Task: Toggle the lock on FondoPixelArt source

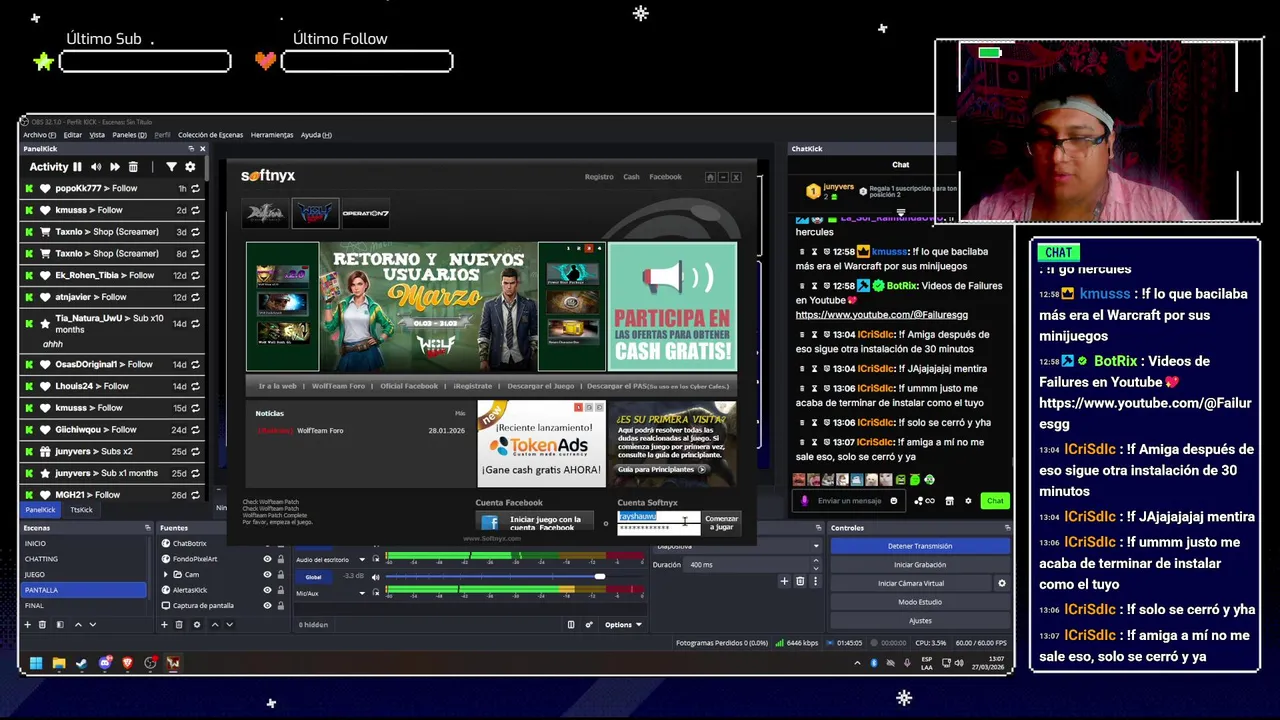Action: coord(280,559)
